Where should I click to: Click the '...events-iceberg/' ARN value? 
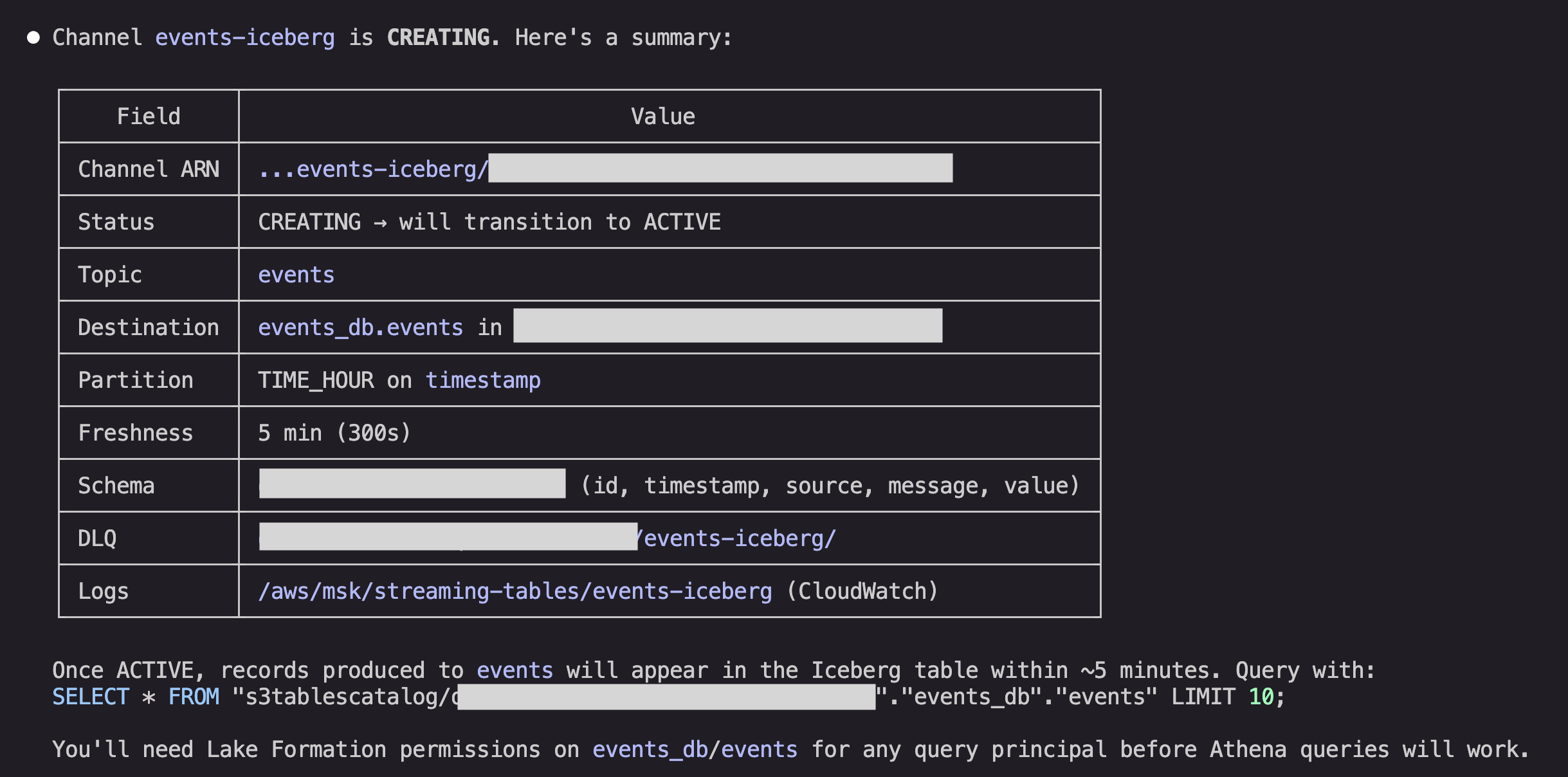click(373, 169)
